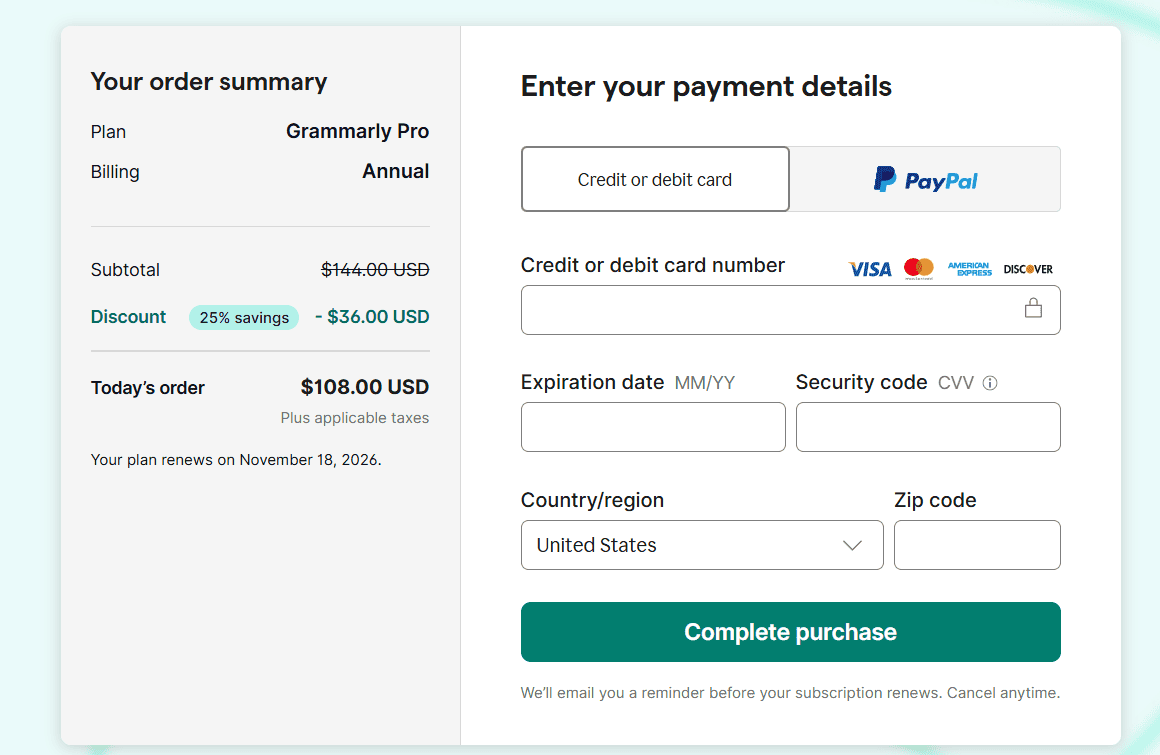Click the 25% savings discount badge
This screenshot has height=755, width=1160.
(x=244, y=317)
